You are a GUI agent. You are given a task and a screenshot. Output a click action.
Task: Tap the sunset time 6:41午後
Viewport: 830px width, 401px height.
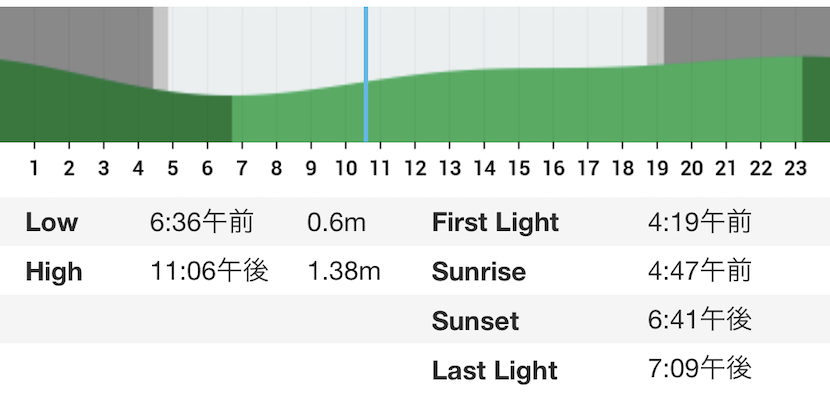(x=699, y=321)
